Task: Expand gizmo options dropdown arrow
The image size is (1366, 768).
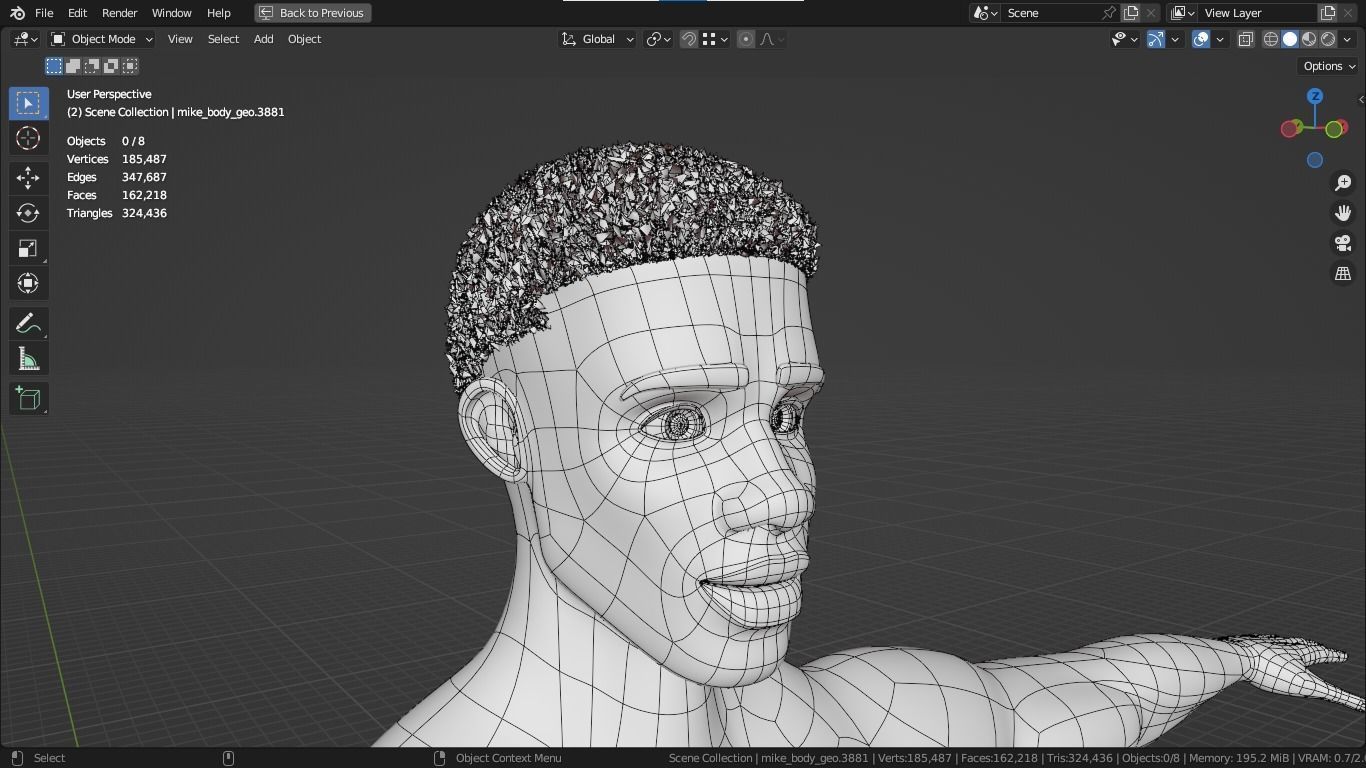Action: click(1175, 39)
